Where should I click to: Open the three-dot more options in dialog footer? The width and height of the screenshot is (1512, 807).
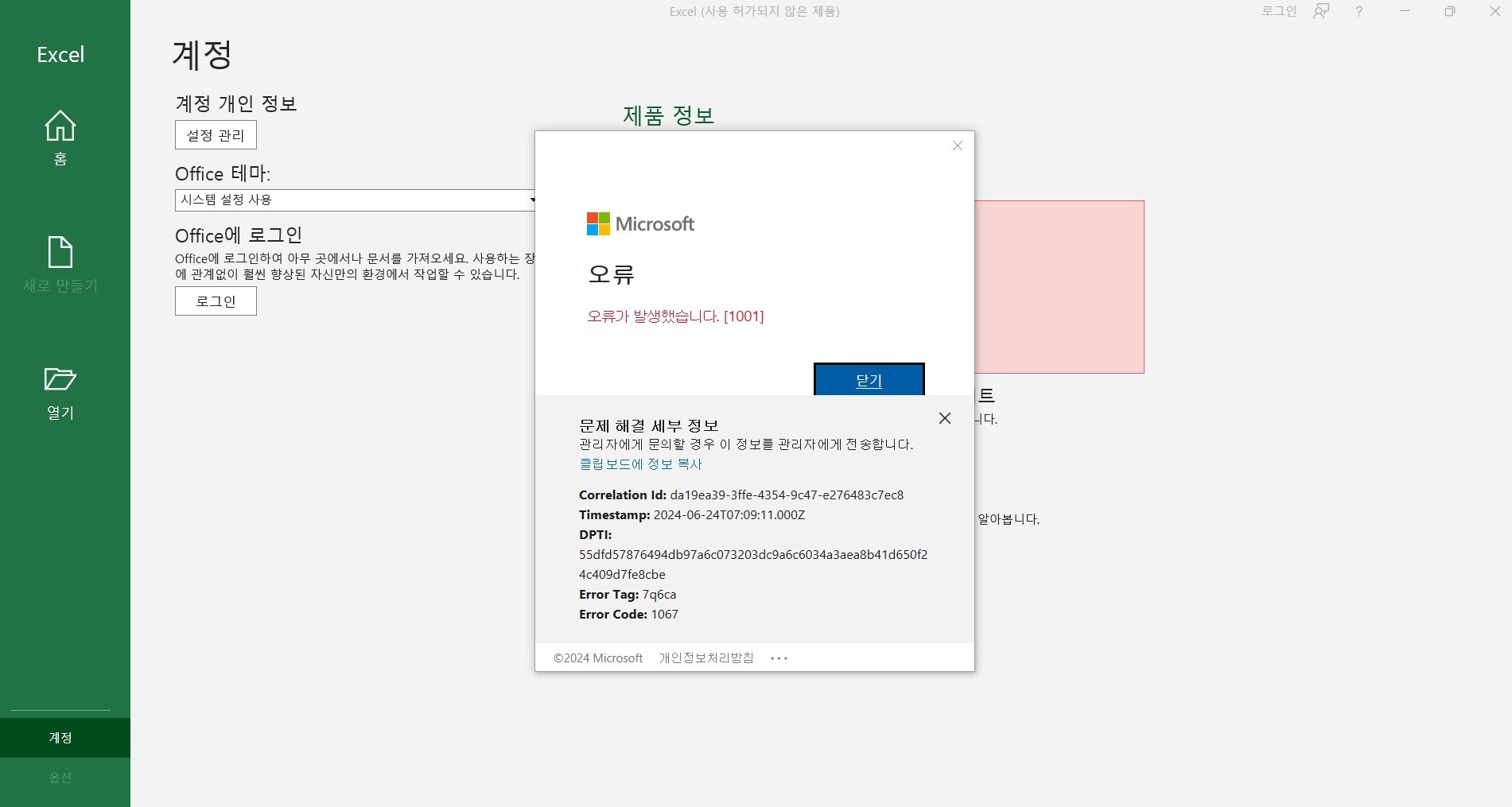click(x=779, y=658)
